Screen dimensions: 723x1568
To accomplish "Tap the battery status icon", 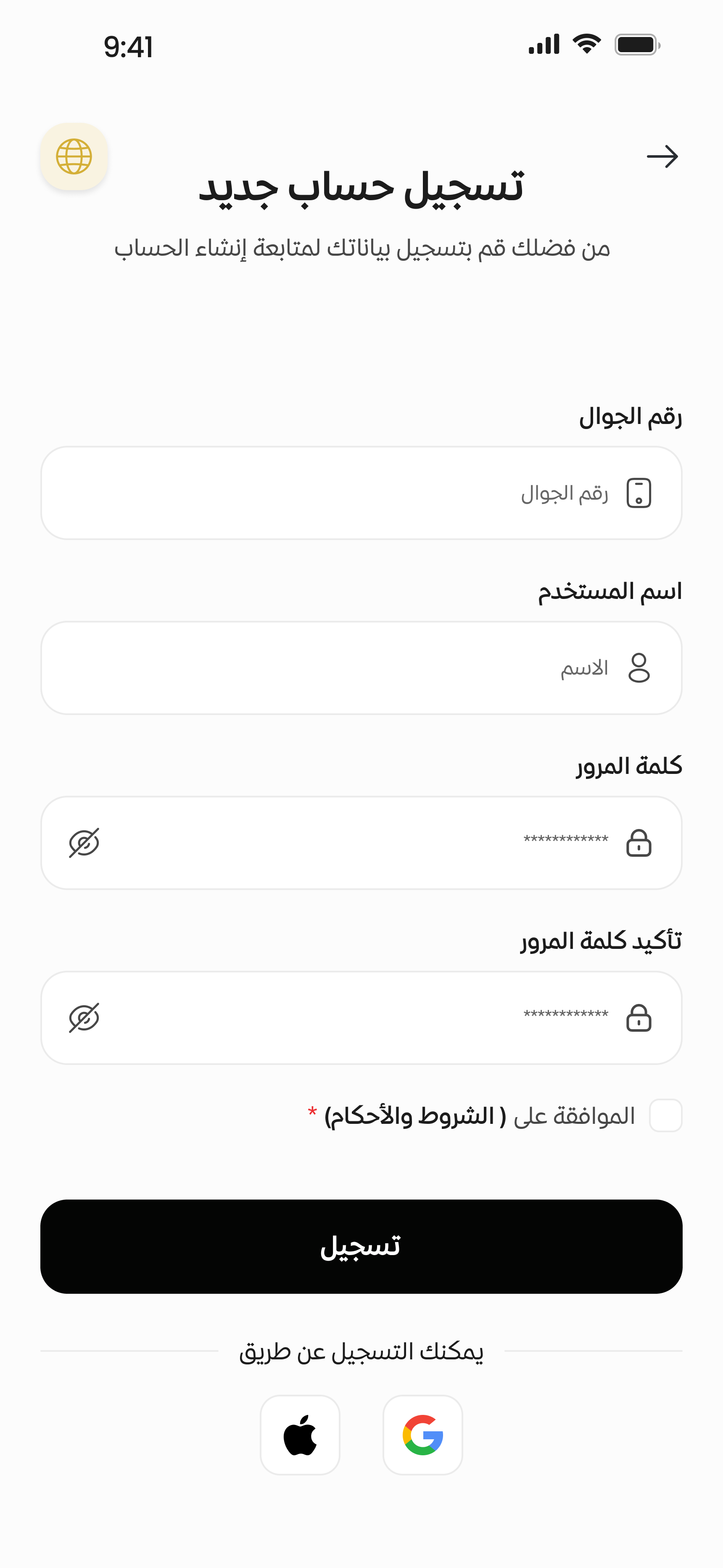I will [636, 45].
